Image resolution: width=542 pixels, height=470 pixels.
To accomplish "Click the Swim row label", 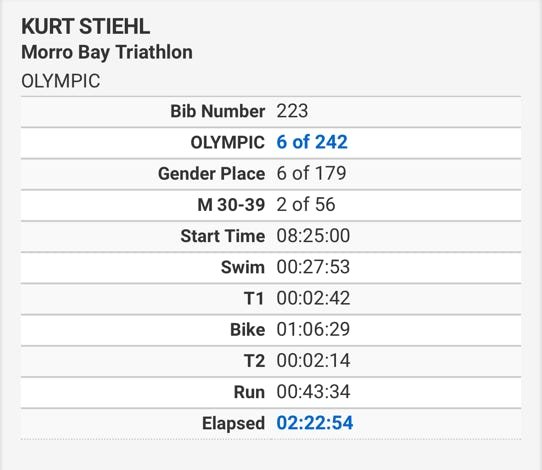I will (x=243, y=267).
